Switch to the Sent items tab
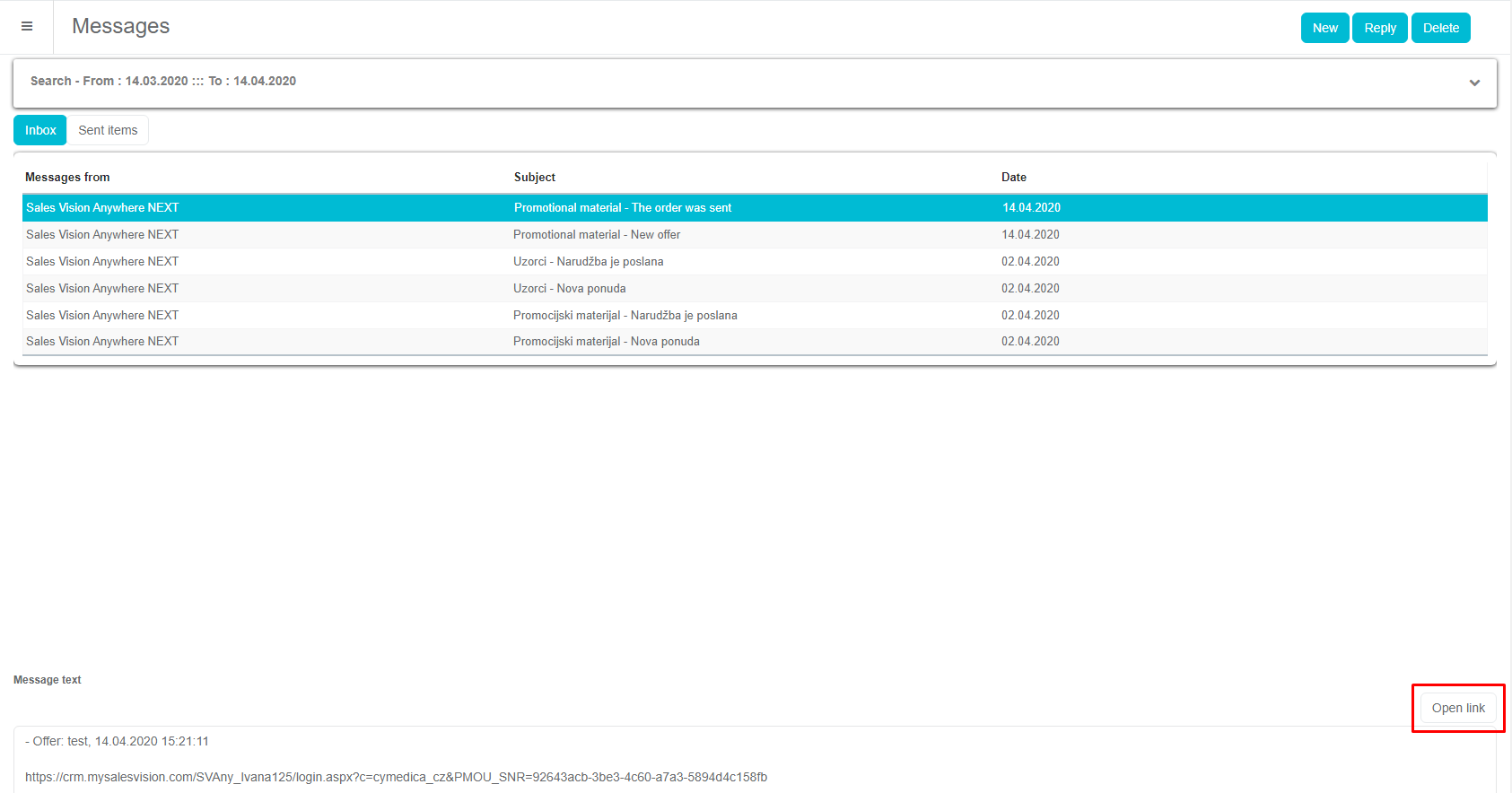The width and height of the screenshot is (1512, 793). (108, 130)
